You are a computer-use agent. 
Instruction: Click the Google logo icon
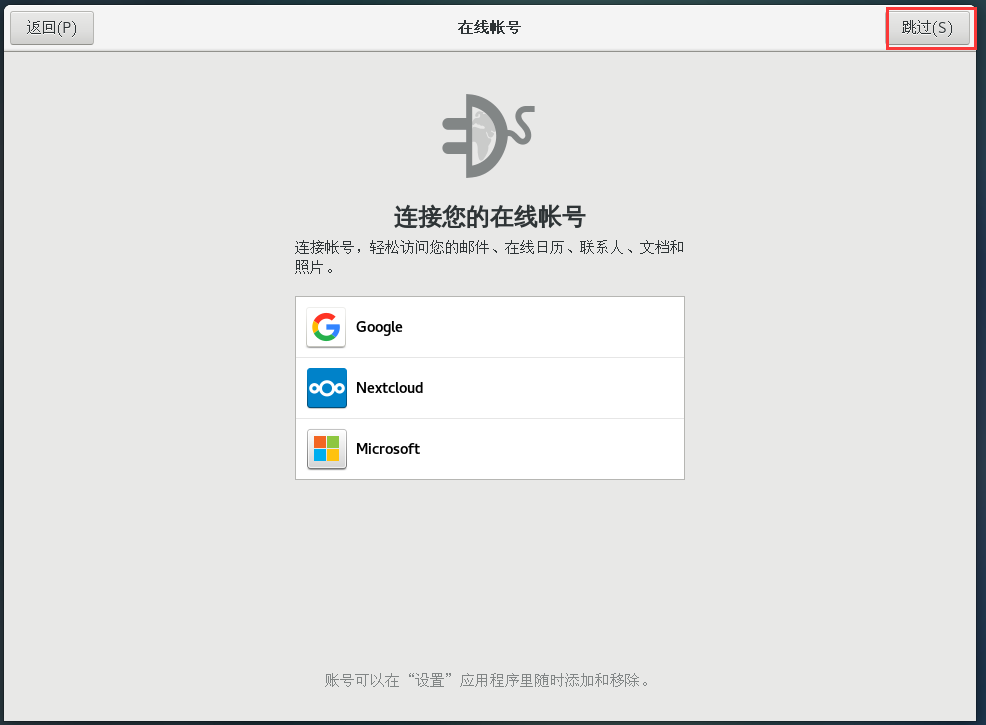pos(325,326)
